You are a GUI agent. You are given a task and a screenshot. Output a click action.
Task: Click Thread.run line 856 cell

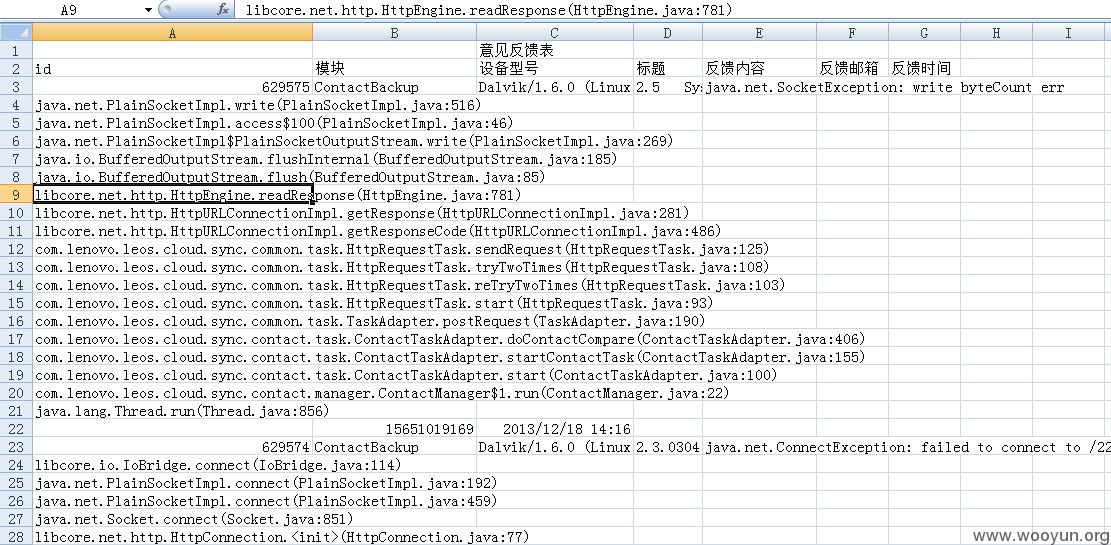172,411
